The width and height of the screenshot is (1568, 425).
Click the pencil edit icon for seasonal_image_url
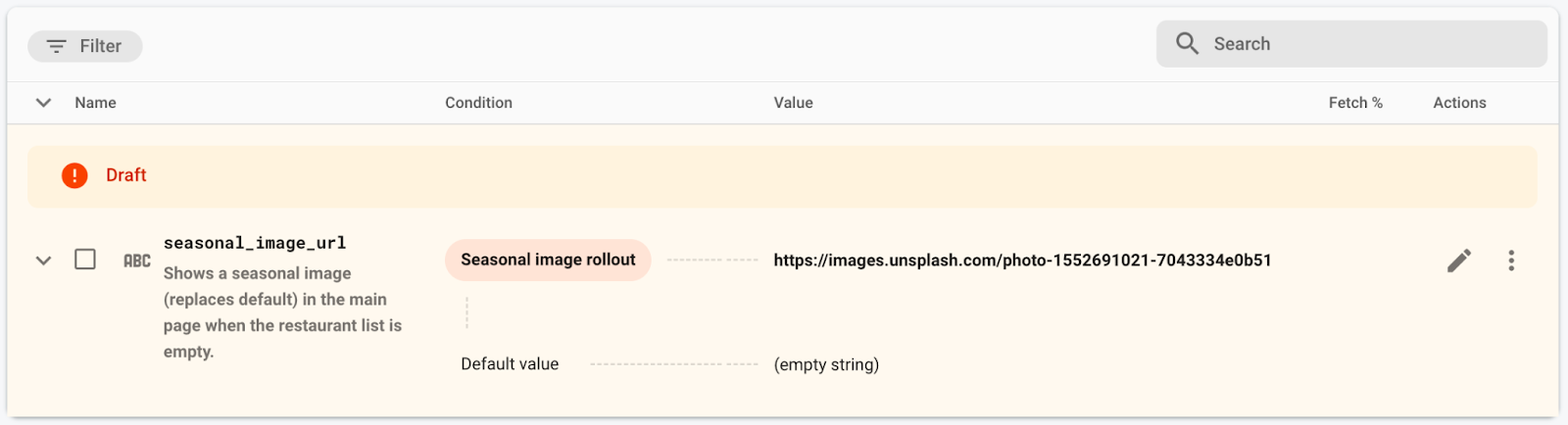click(1459, 260)
